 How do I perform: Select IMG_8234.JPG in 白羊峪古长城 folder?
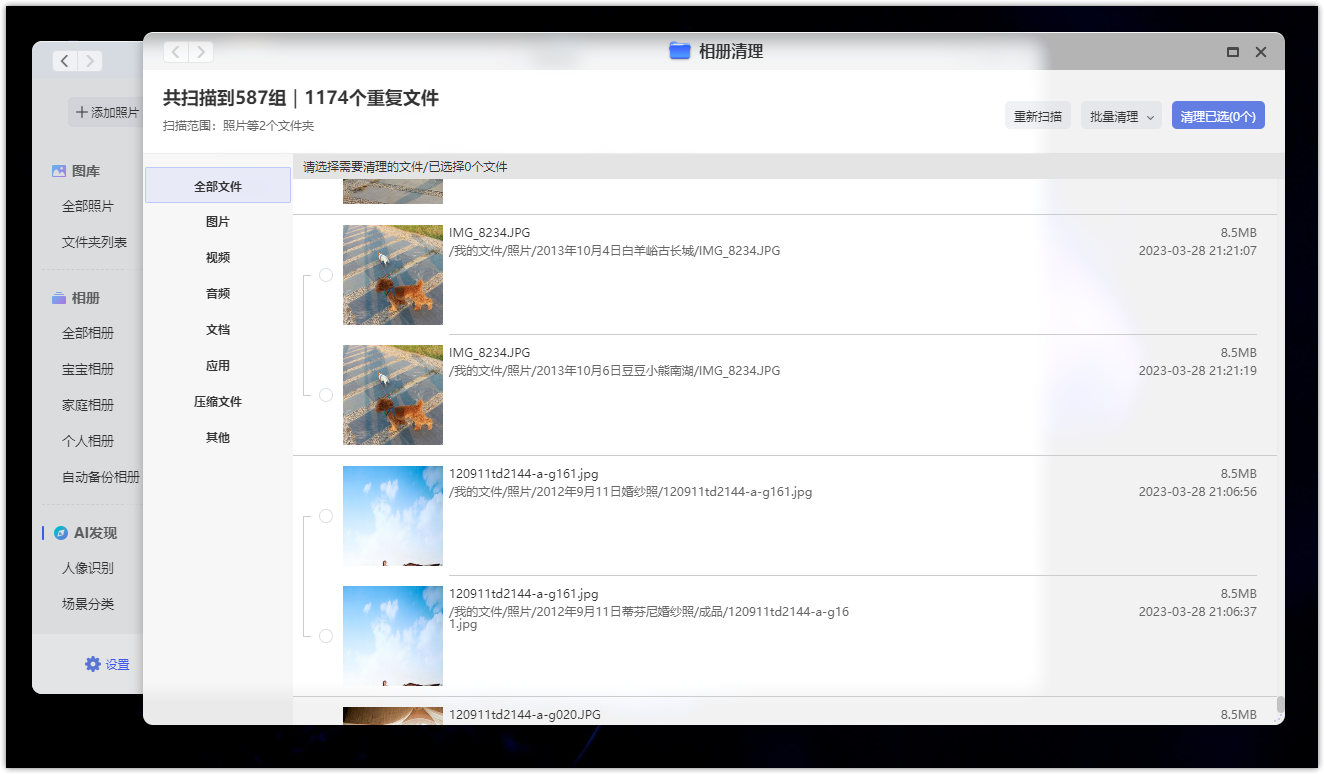[326, 275]
